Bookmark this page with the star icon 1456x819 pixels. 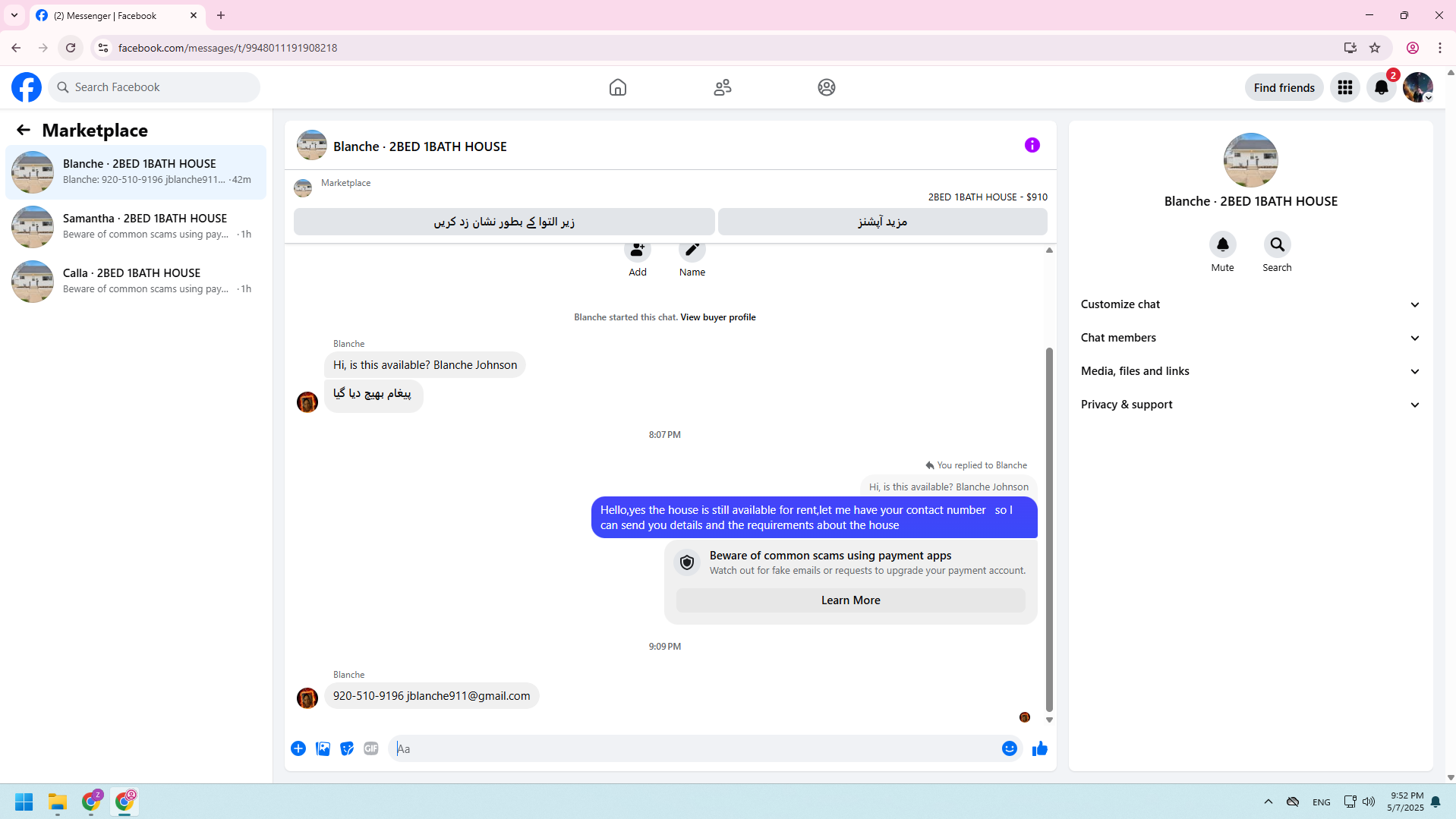coord(1375,48)
